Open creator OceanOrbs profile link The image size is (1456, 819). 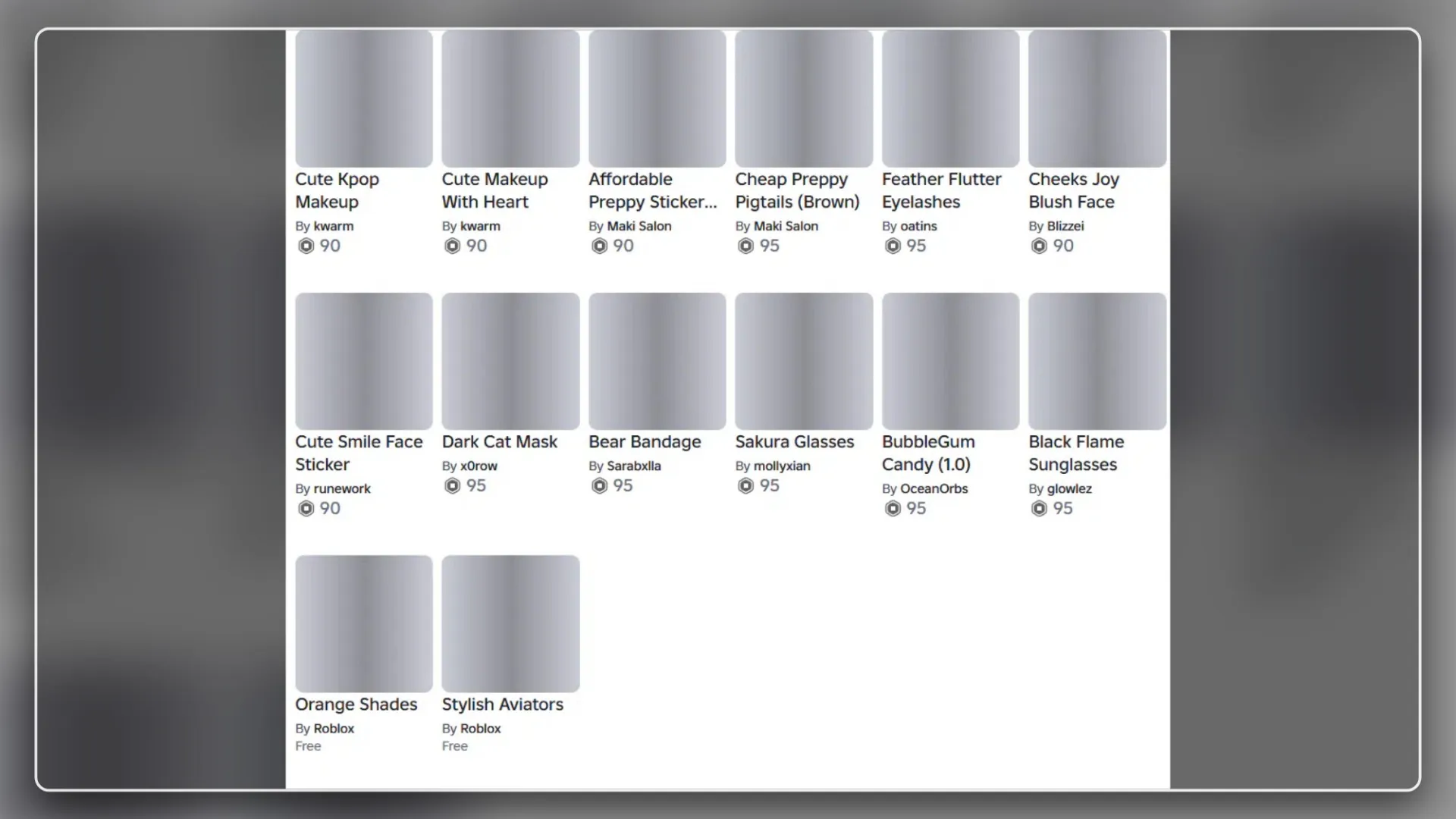tap(934, 488)
